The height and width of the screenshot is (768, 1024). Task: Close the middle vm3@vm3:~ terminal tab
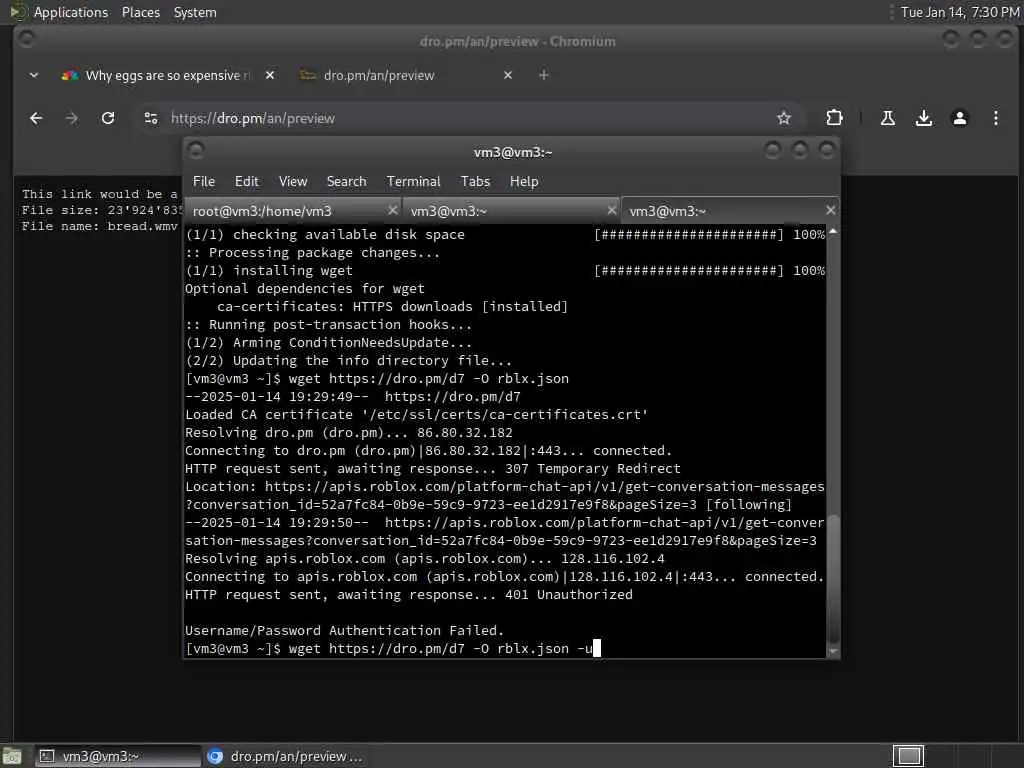point(611,210)
